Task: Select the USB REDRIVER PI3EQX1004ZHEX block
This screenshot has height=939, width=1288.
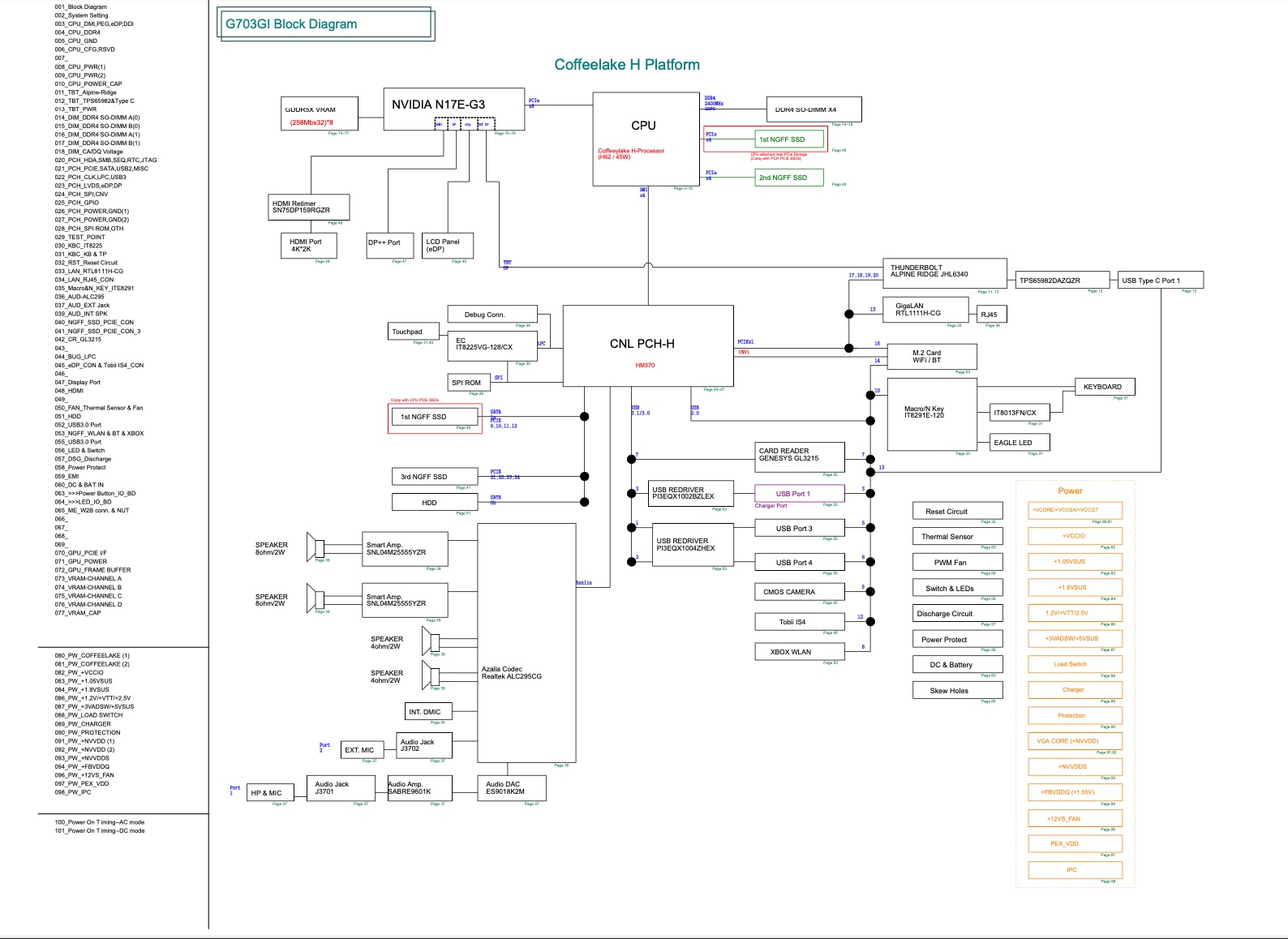Action: [693, 545]
